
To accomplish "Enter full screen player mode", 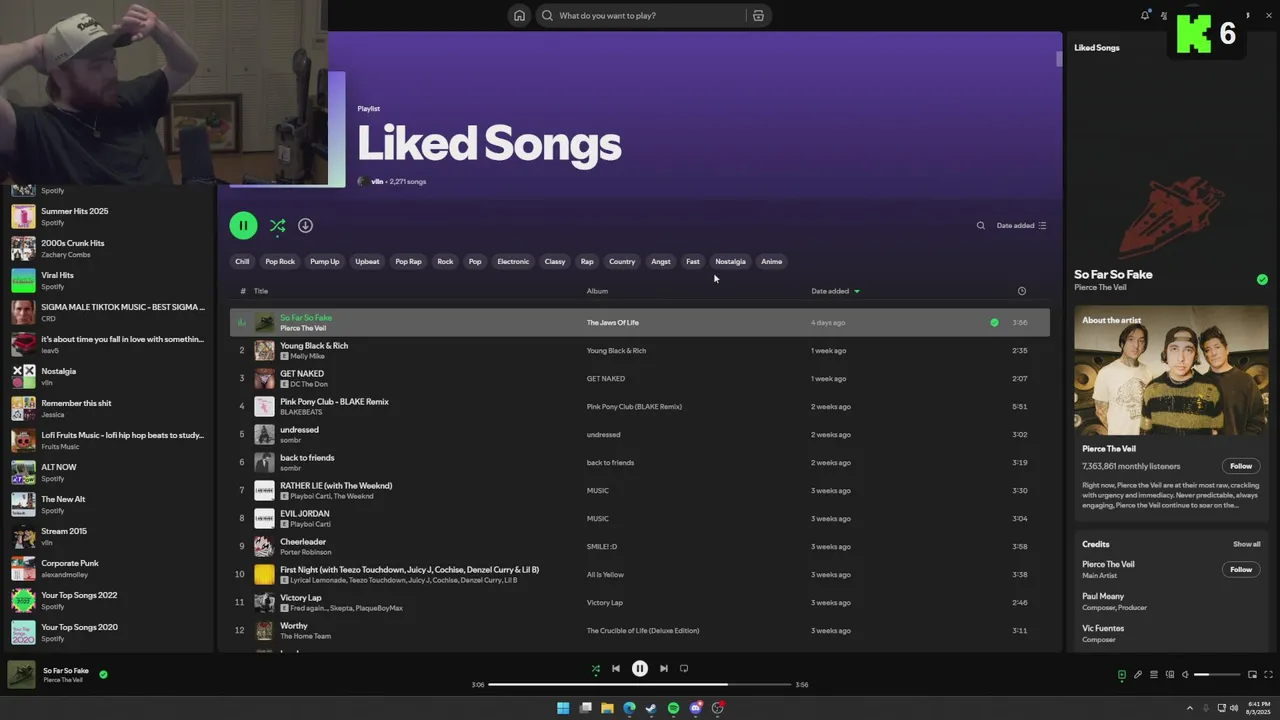I will [1269, 675].
